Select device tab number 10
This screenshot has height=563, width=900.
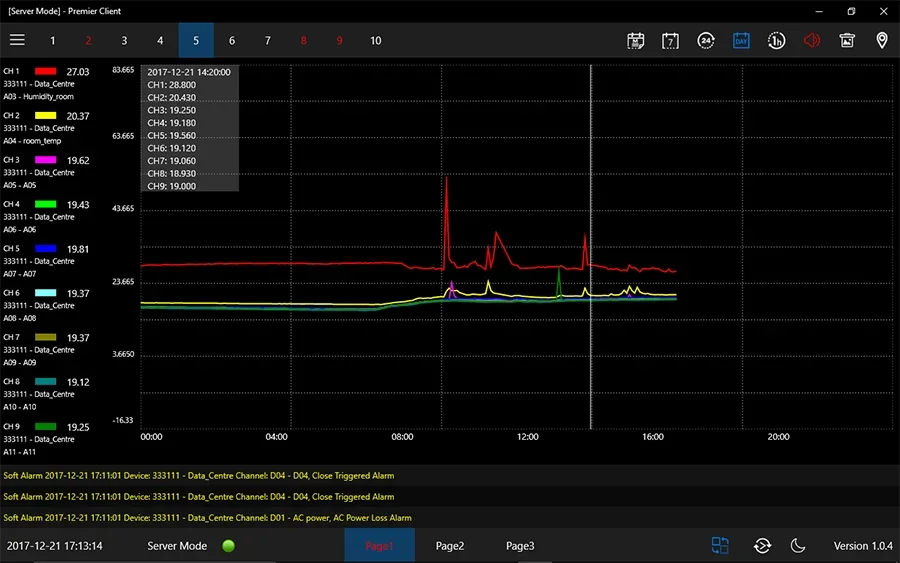pyautogui.click(x=375, y=41)
